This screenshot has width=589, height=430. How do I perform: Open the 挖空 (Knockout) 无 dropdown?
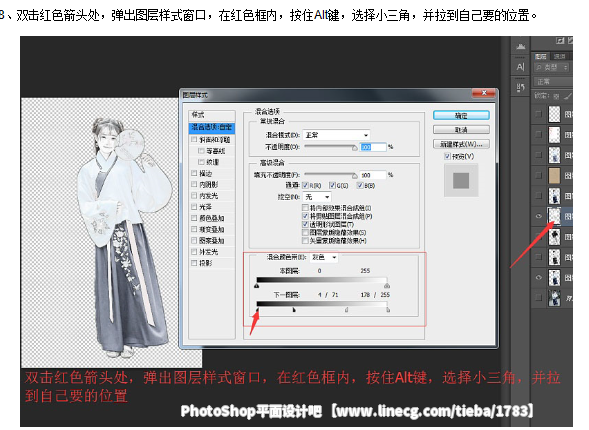317,197
